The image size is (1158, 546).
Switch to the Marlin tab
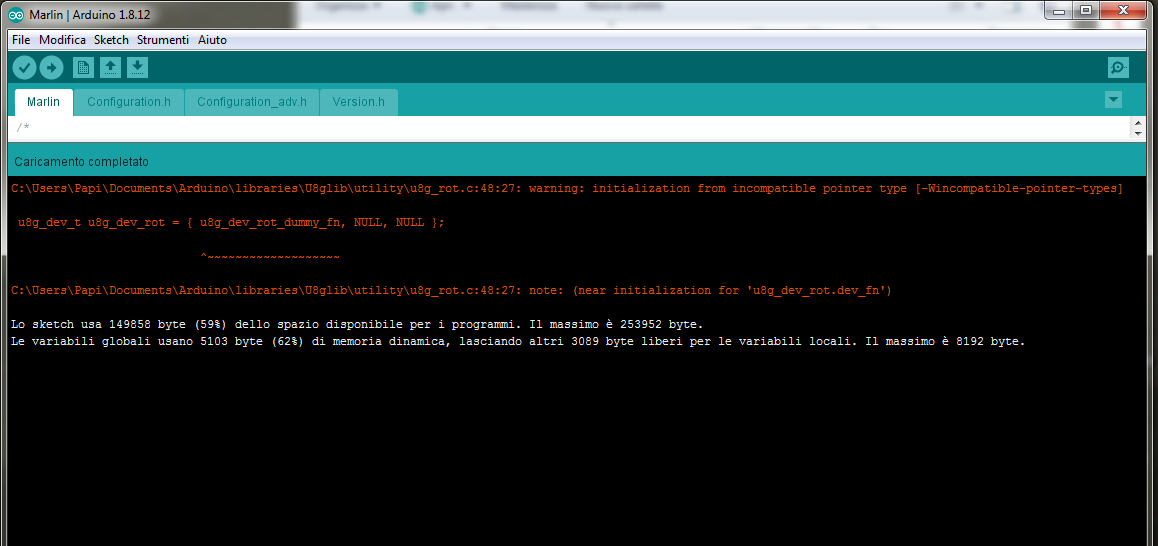pos(44,102)
